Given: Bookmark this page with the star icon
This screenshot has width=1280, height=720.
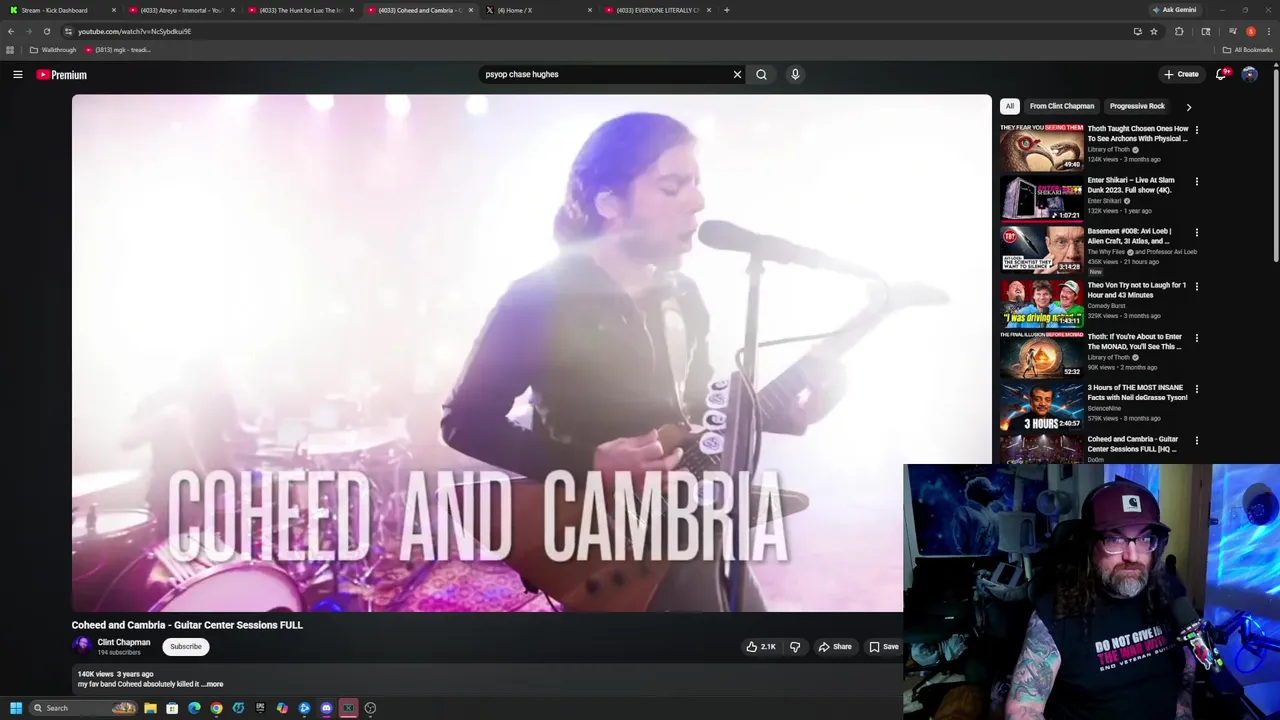Looking at the screenshot, I should pyautogui.click(x=1154, y=31).
